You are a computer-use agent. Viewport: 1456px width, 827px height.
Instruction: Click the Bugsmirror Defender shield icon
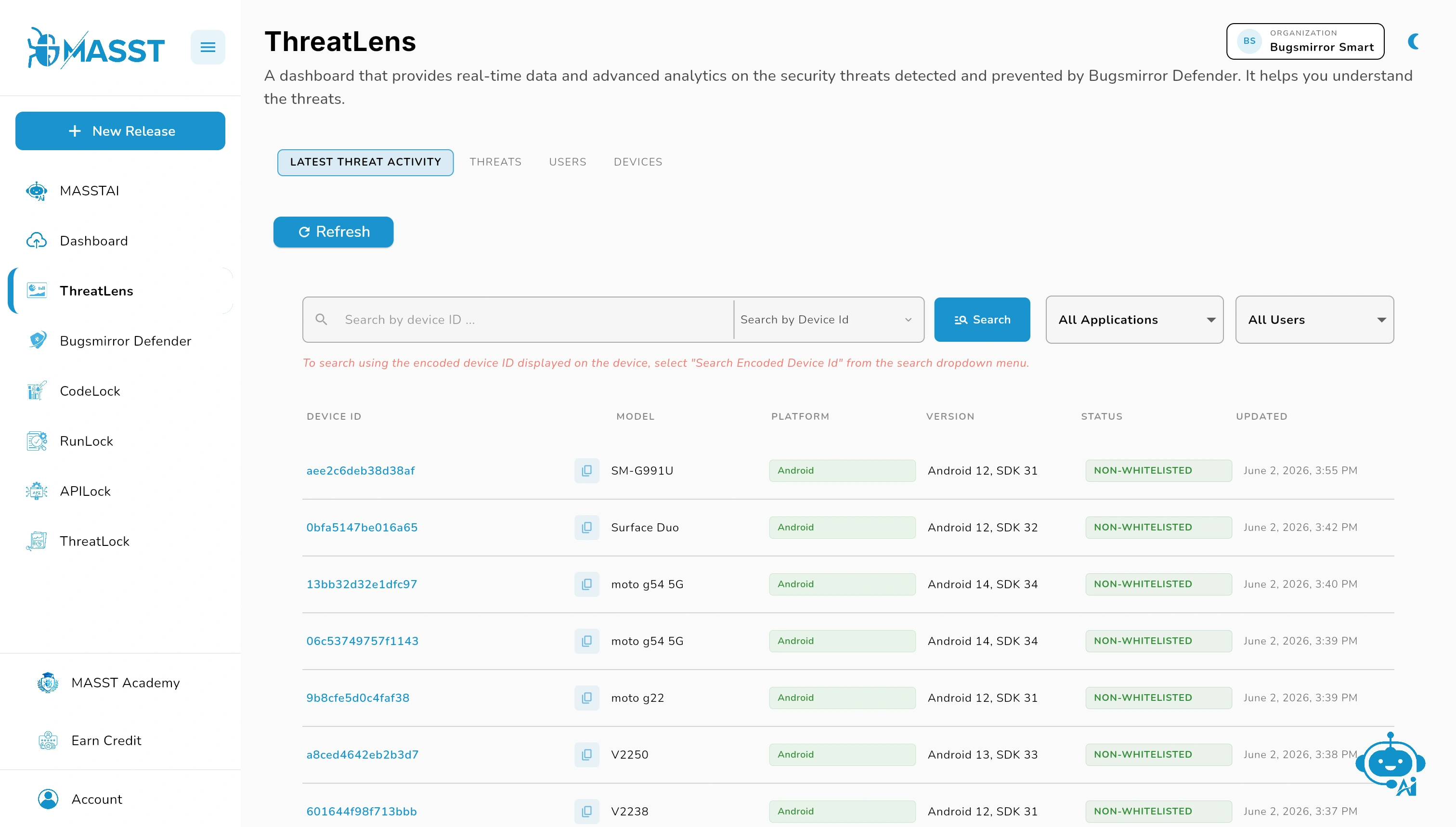[37, 341]
